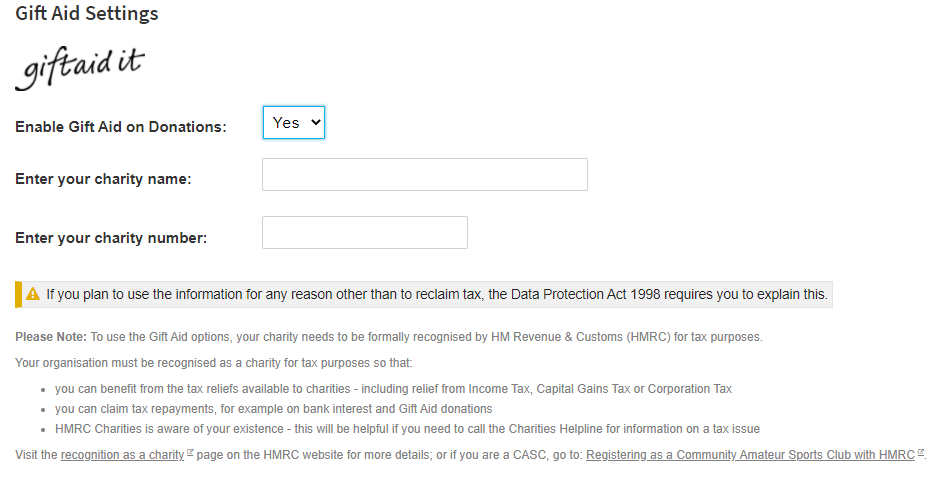Click the 'Enter your charity number:' label
Viewport: 939px width, 482px height.
pos(111,238)
